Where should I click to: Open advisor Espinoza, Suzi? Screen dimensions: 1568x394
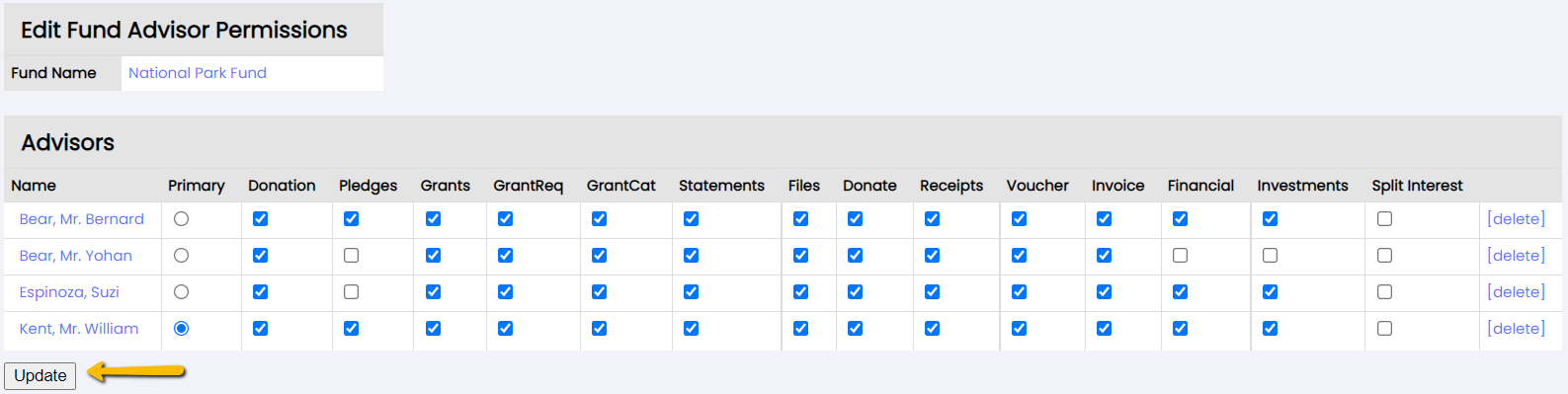coord(69,292)
